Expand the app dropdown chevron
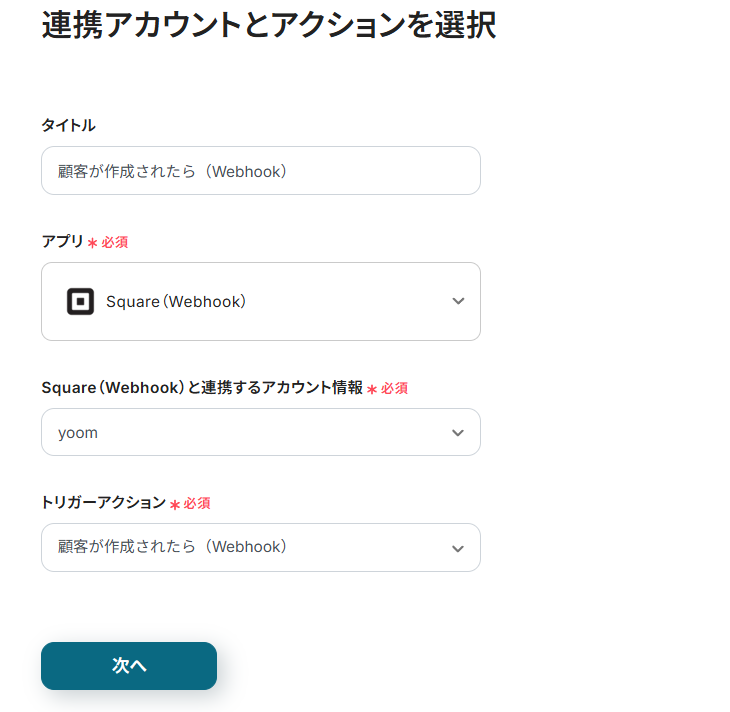Screen dimensions: 730x712 pos(458,301)
